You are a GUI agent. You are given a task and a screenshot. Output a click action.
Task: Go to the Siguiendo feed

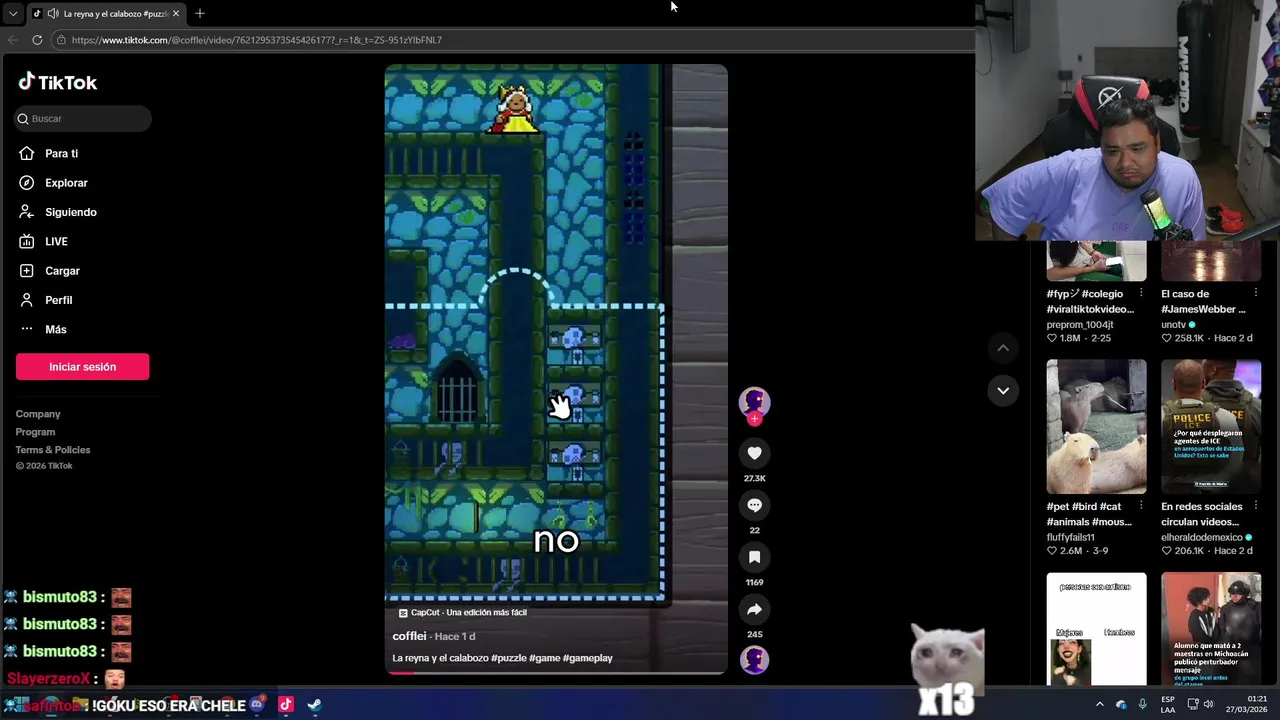pyautogui.click(x=70, y=212)
